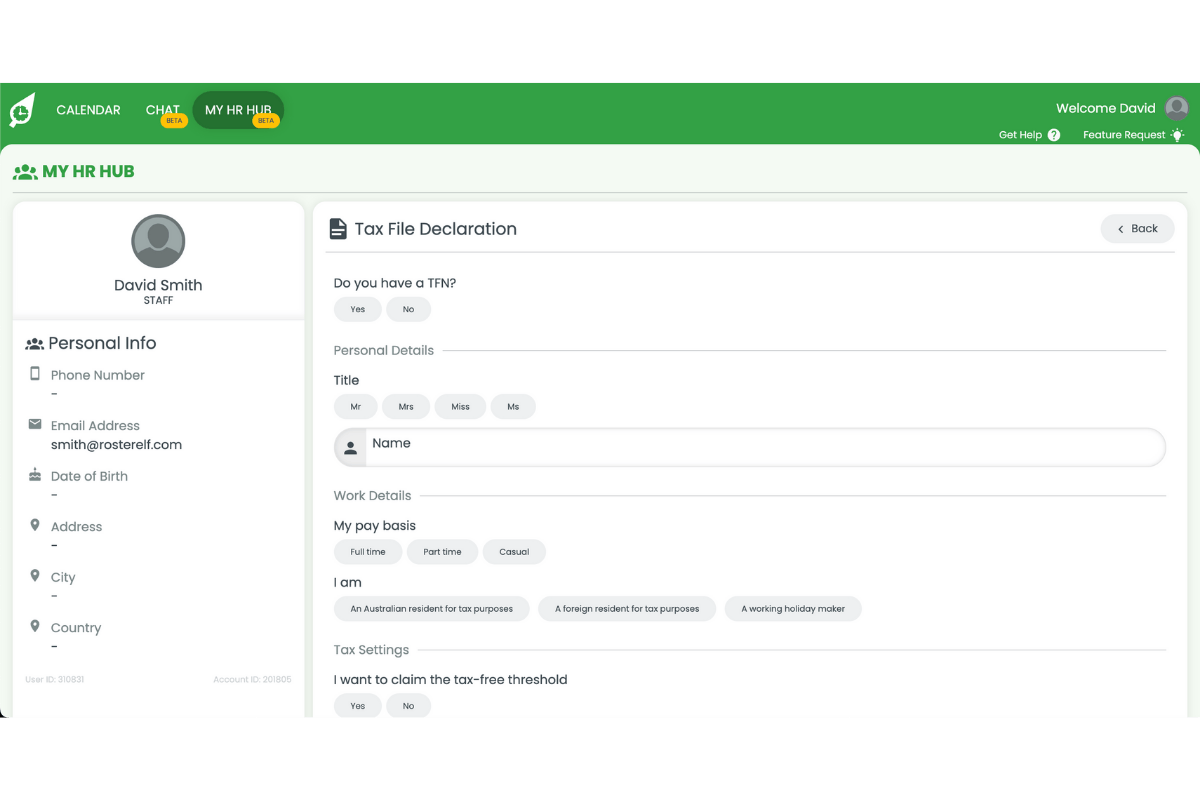Click the location pin next to Country
The image size is (1200, 800).
click(x=36, y=626)
